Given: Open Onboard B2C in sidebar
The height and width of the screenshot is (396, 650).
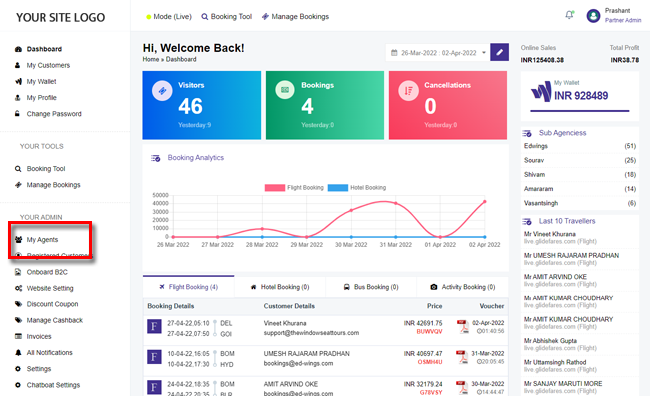Looking at the screenshot, I should coord(47,272).
